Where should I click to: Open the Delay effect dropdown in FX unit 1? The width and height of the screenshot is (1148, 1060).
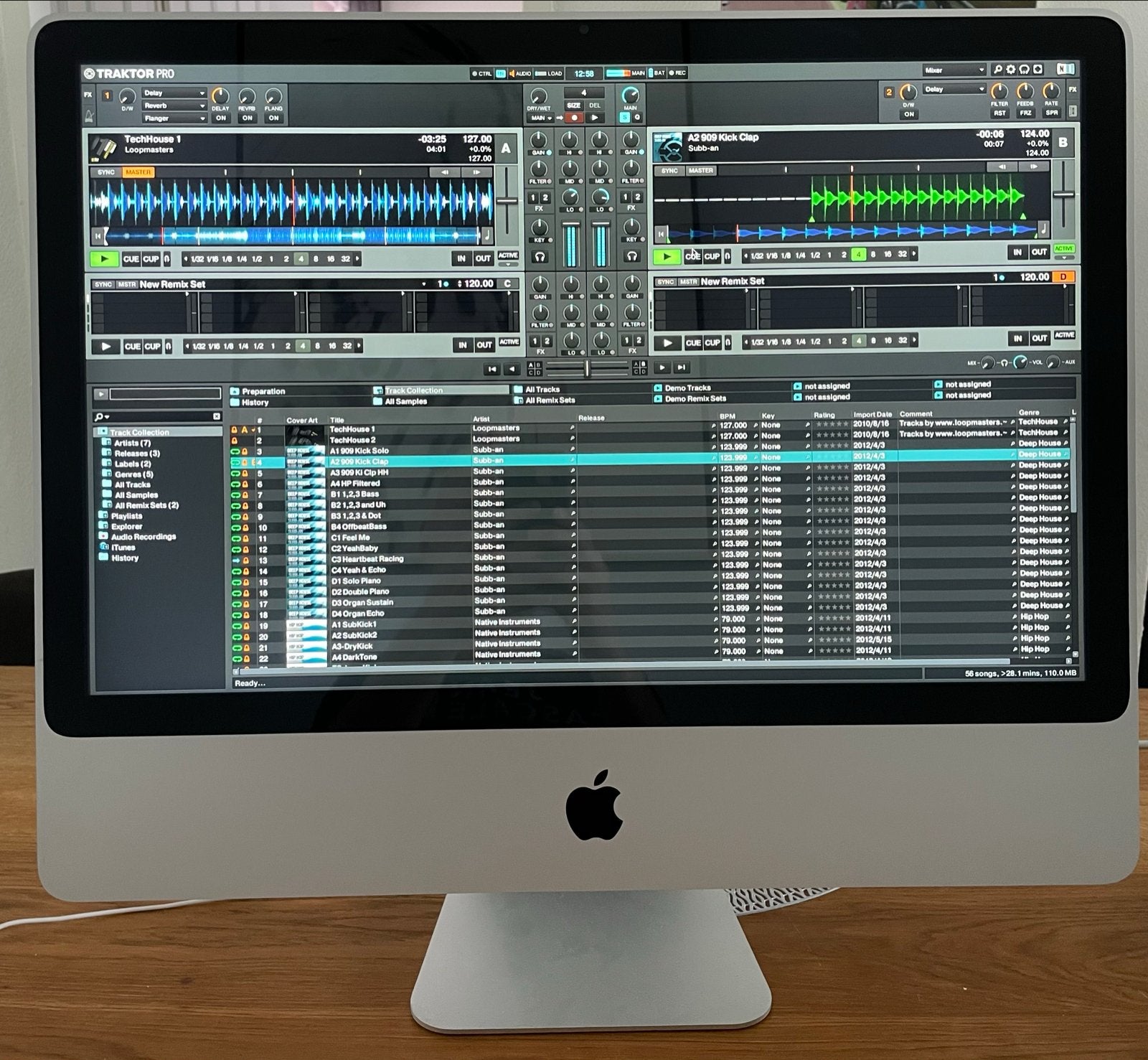(x=174, y=93)
